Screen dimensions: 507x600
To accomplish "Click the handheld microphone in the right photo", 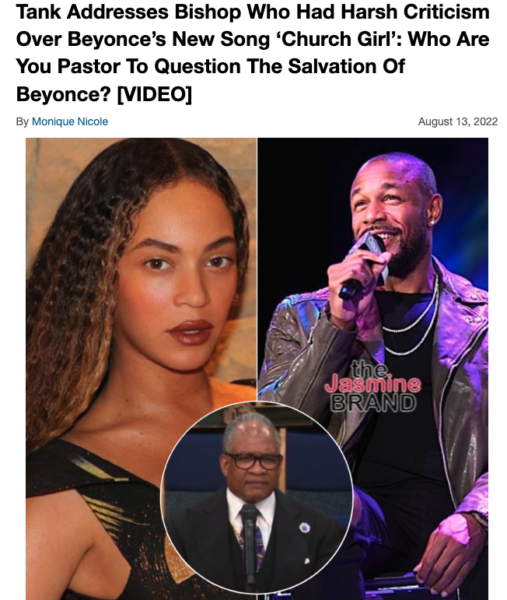I will point(364,266).
